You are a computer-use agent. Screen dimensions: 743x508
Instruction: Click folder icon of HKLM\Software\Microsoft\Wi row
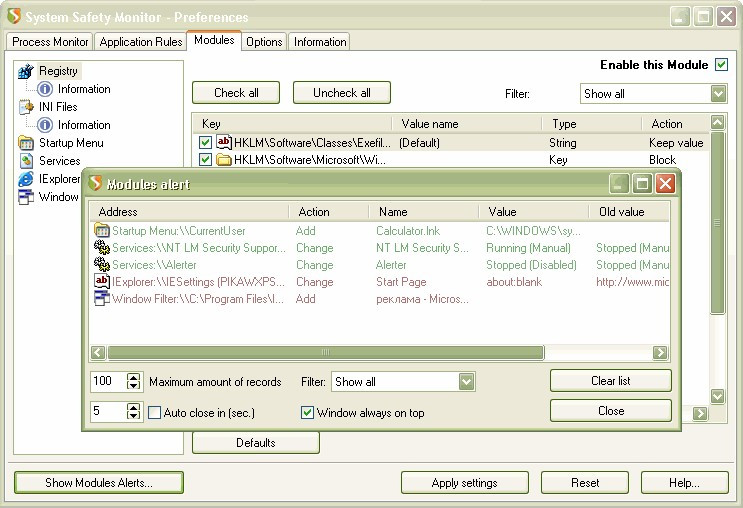point(224,160)
